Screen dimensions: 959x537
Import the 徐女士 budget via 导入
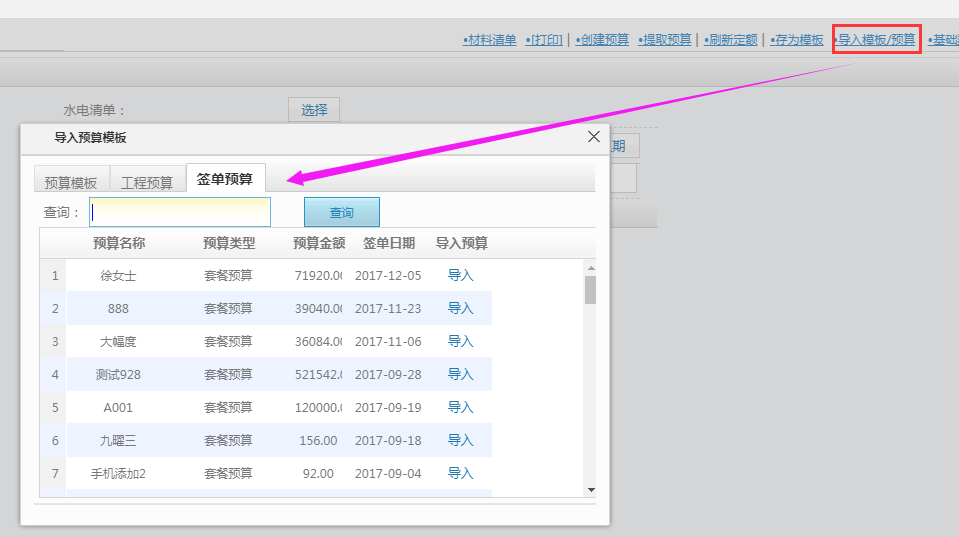(x=461, y=275)
